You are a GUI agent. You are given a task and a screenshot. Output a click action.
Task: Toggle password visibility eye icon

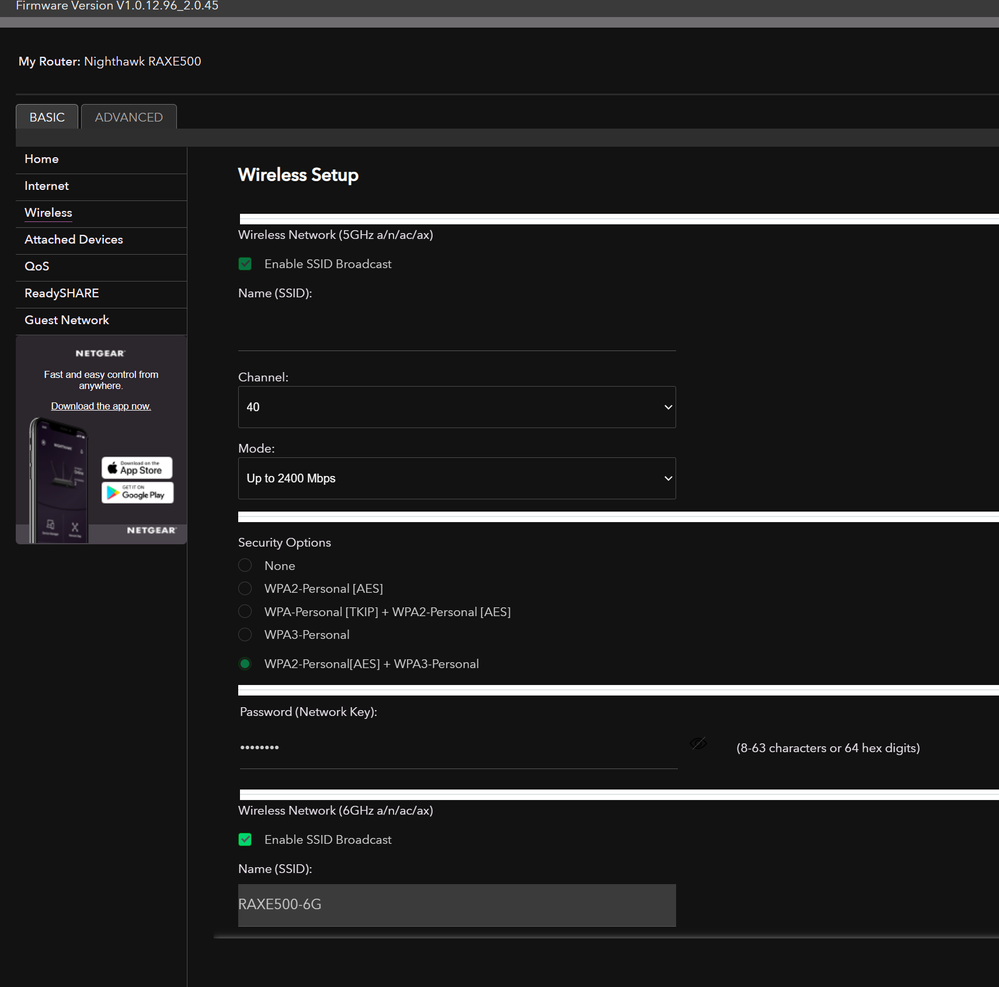[x=698, y=743]
